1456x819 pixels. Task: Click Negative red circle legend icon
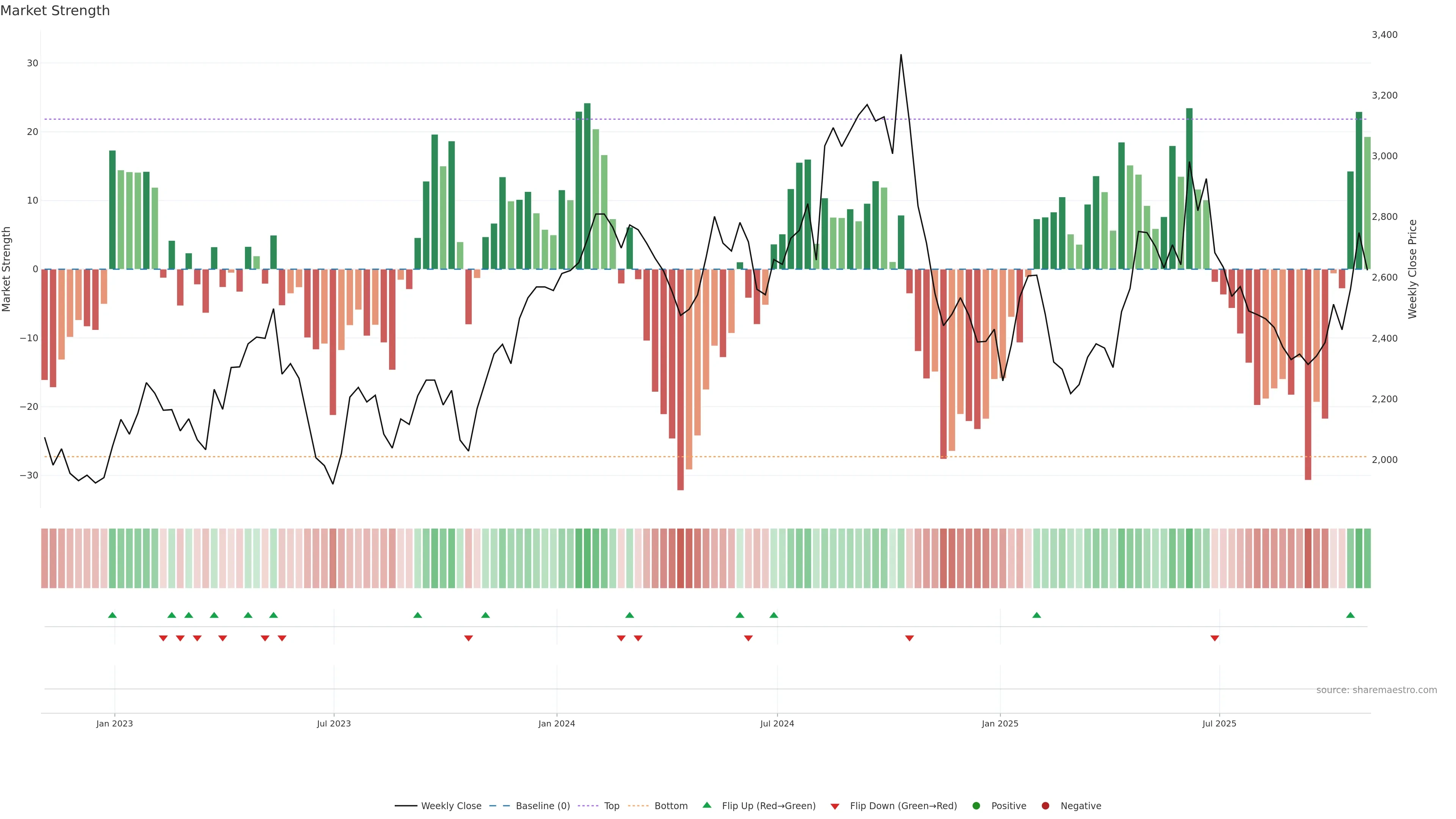click(1045, 806)
